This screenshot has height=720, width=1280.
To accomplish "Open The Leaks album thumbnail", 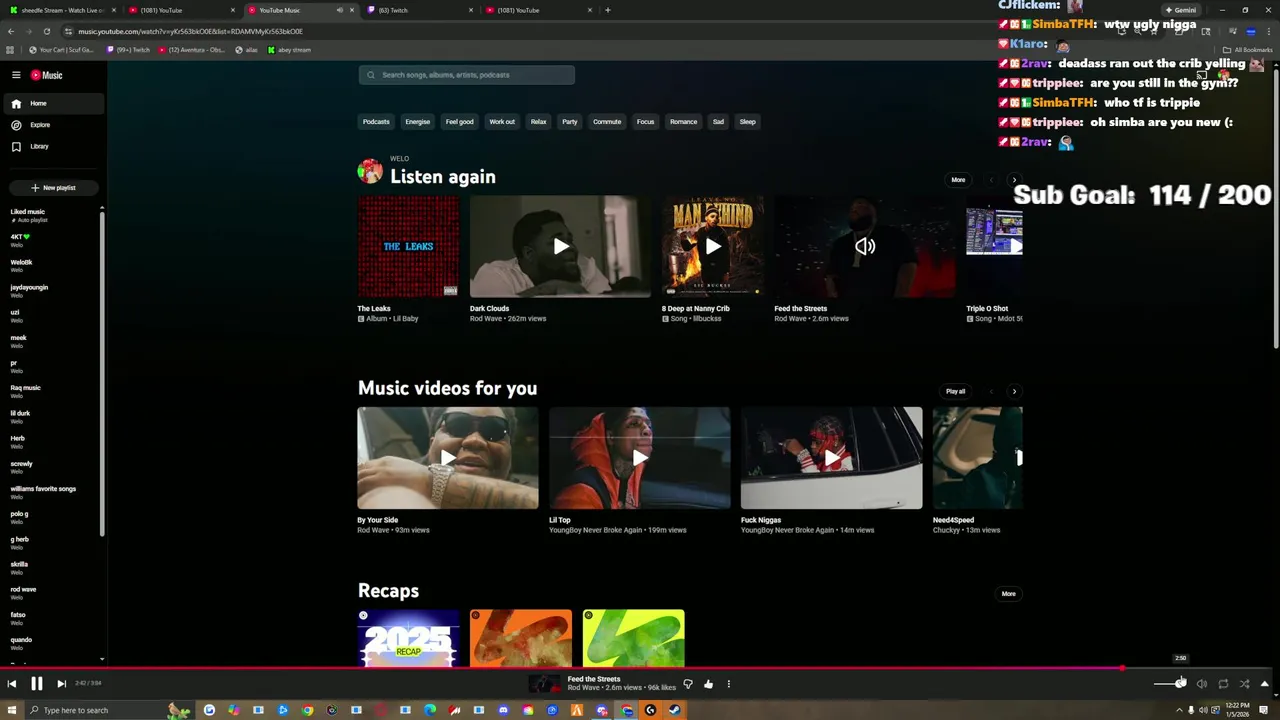I will click(408, 246).
